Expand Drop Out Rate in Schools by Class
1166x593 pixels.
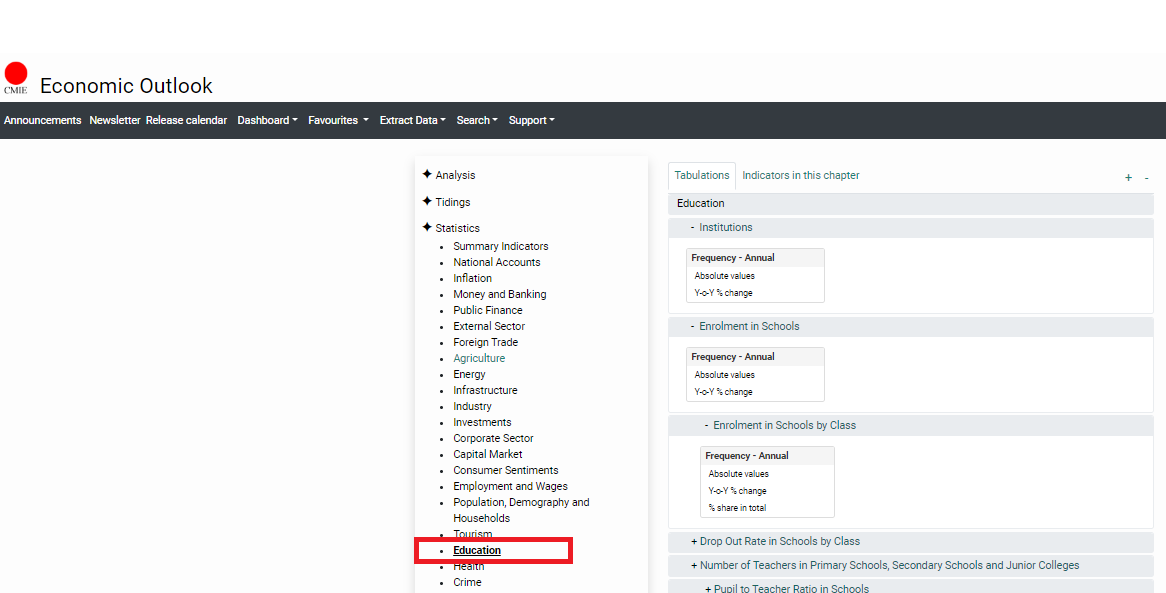(x=775, y=541)
